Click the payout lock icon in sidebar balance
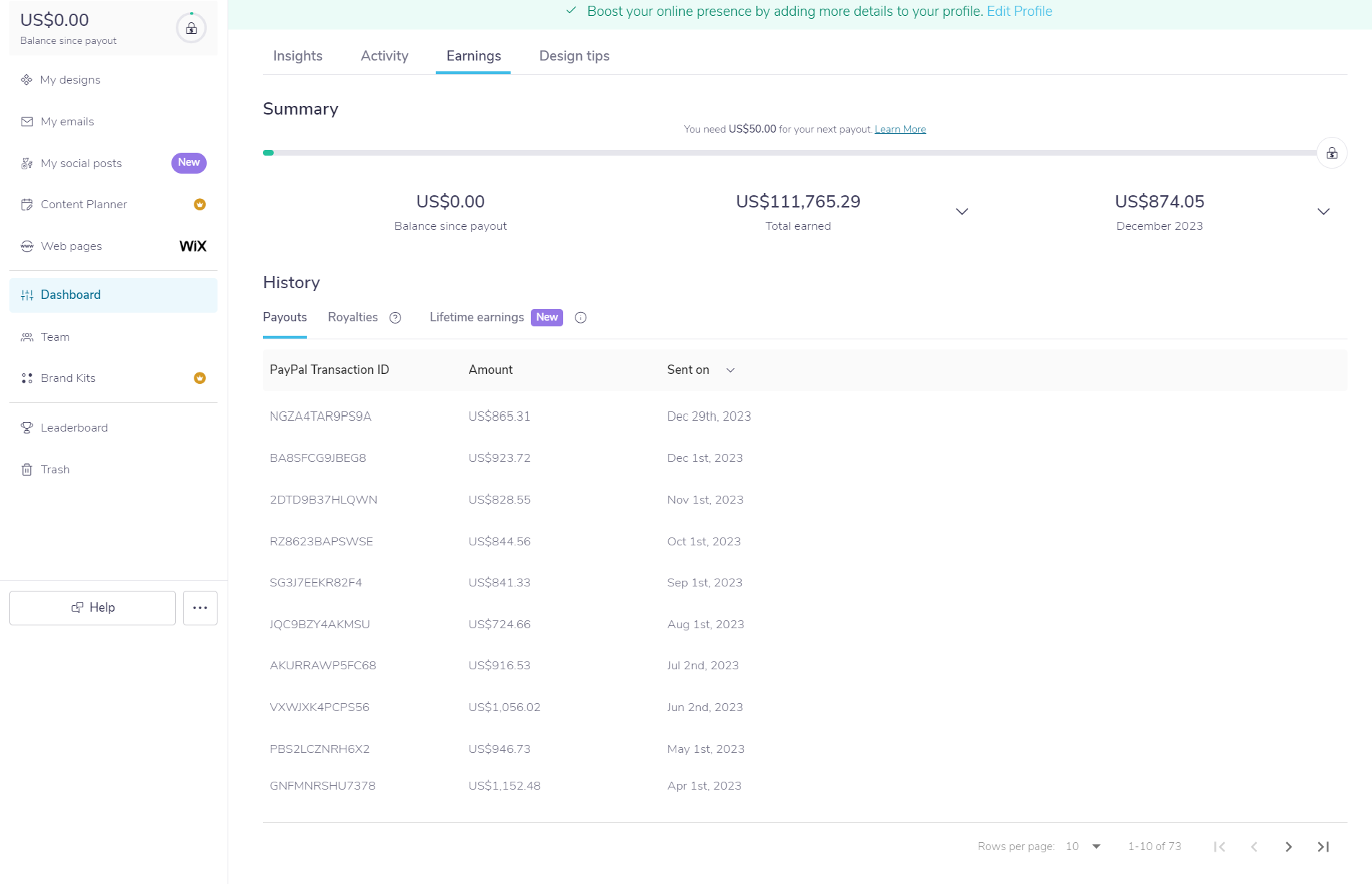This screenshot has width=1372, height=884. coord(191,29)
